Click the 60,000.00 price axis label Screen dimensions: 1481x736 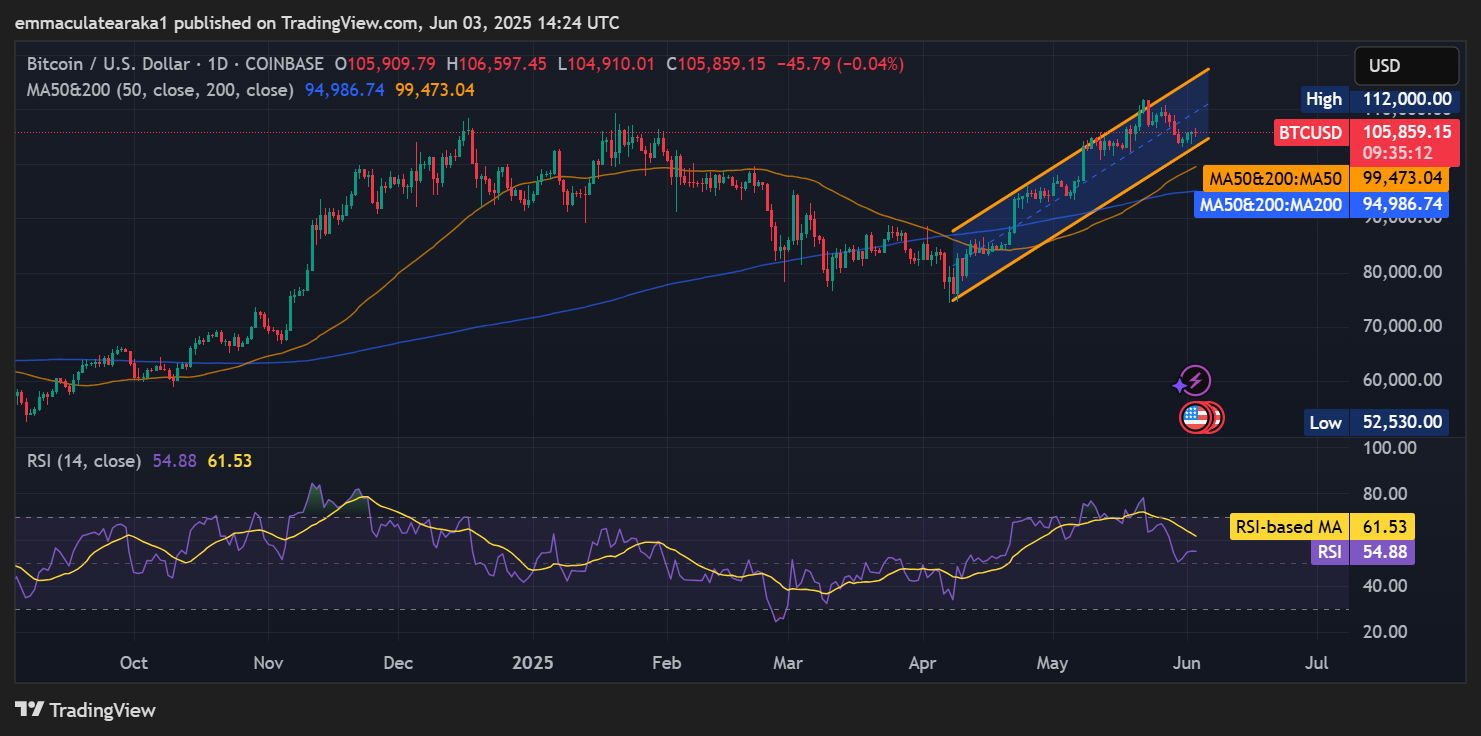1402,379
